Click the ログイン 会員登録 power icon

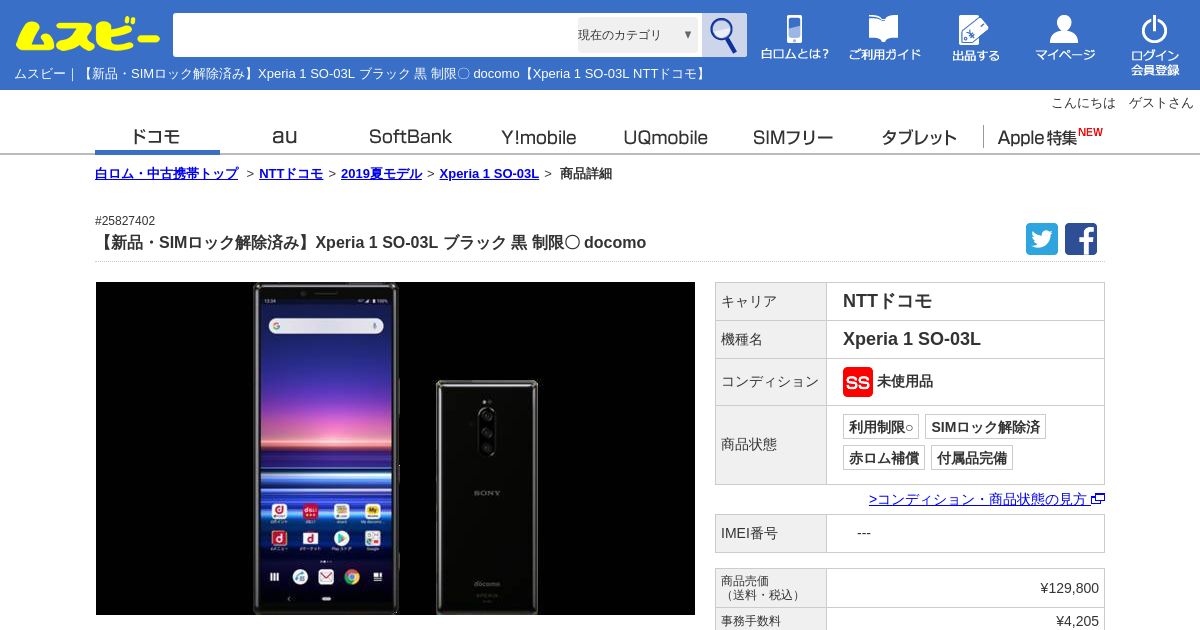tap(1155, 45)
